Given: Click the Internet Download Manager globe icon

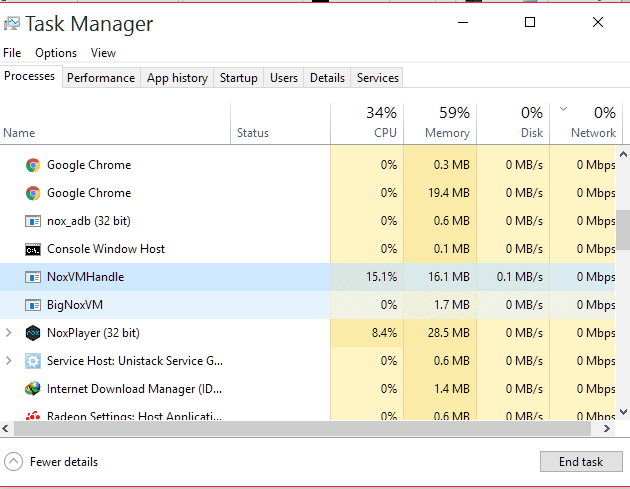Looking at the screenshot, I should click(x=33, y=389).
